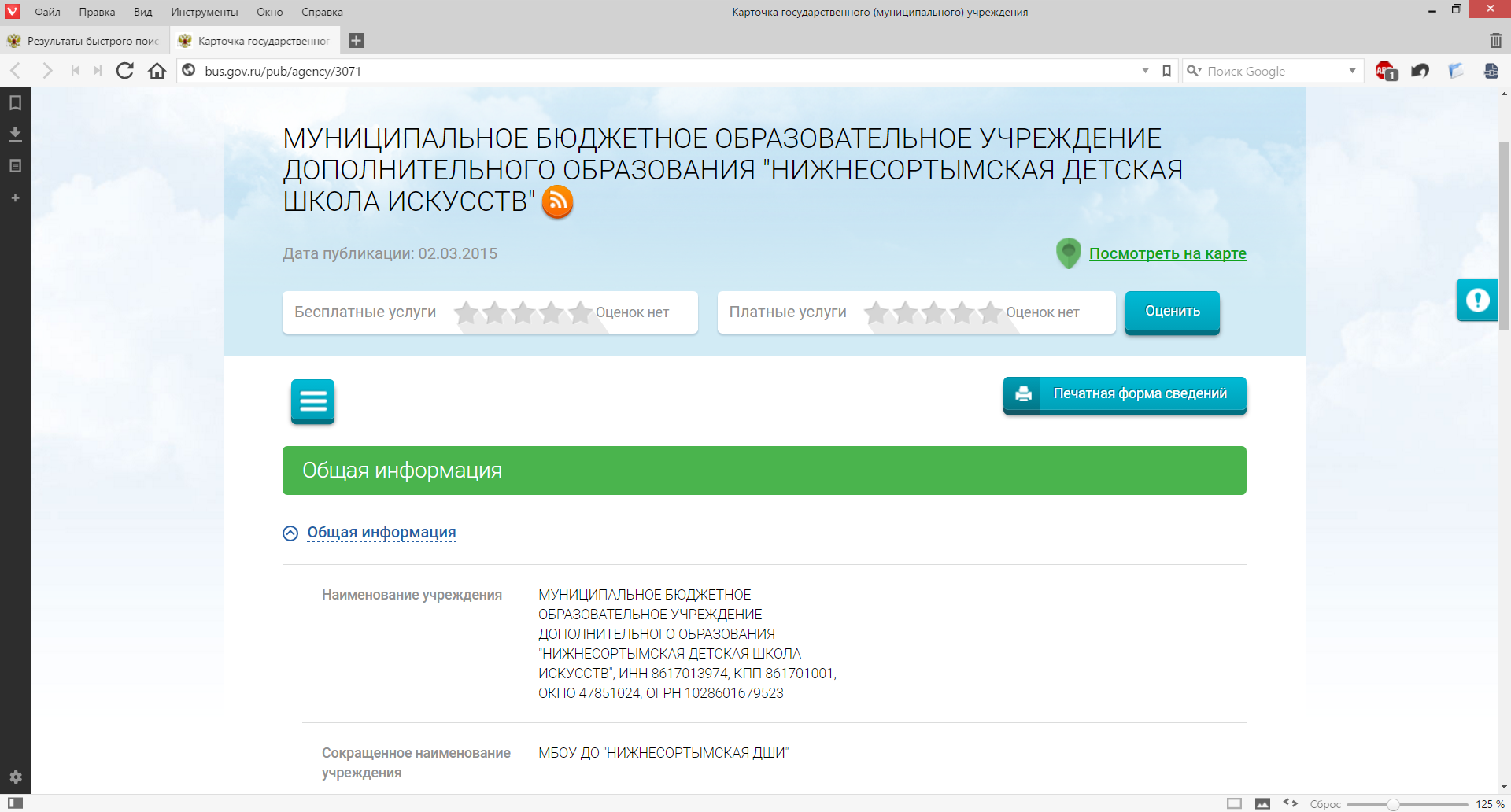Click the dark curved-arrow extension icon
This screenshot has width=1511, height=812.
(1420, 71)
